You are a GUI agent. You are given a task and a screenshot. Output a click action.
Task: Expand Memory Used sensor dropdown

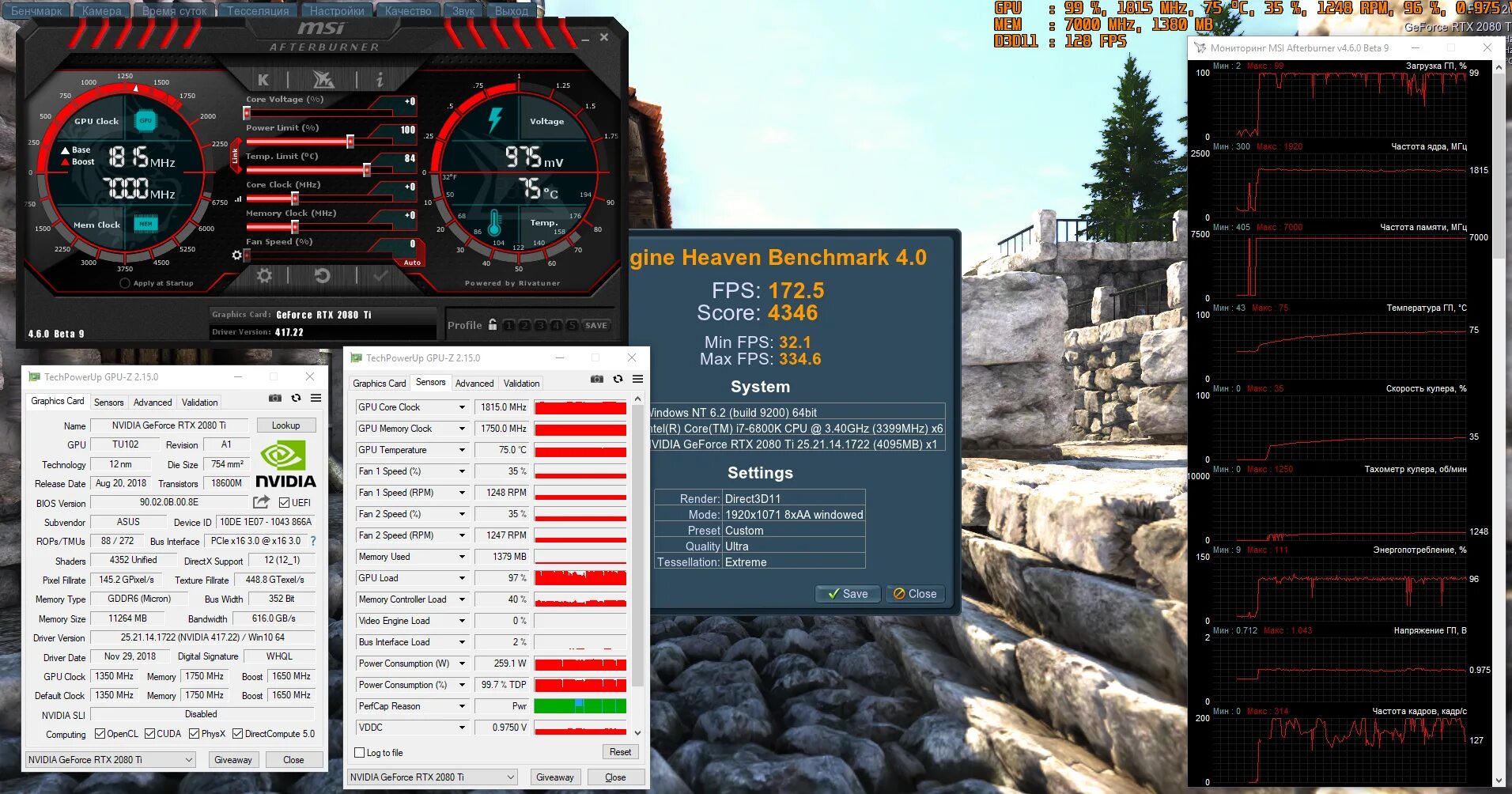[x=462, y=557]
